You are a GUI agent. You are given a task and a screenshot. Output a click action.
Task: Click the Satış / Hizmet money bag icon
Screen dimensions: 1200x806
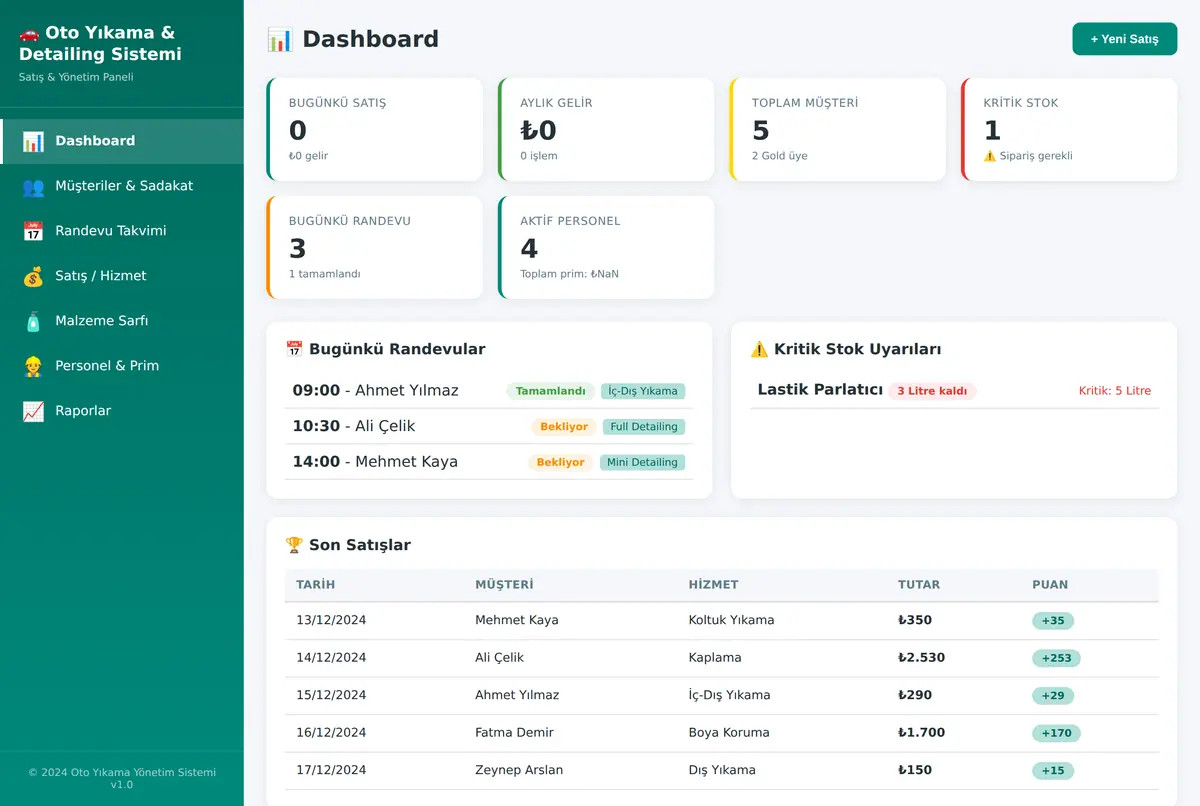point(33,276)
